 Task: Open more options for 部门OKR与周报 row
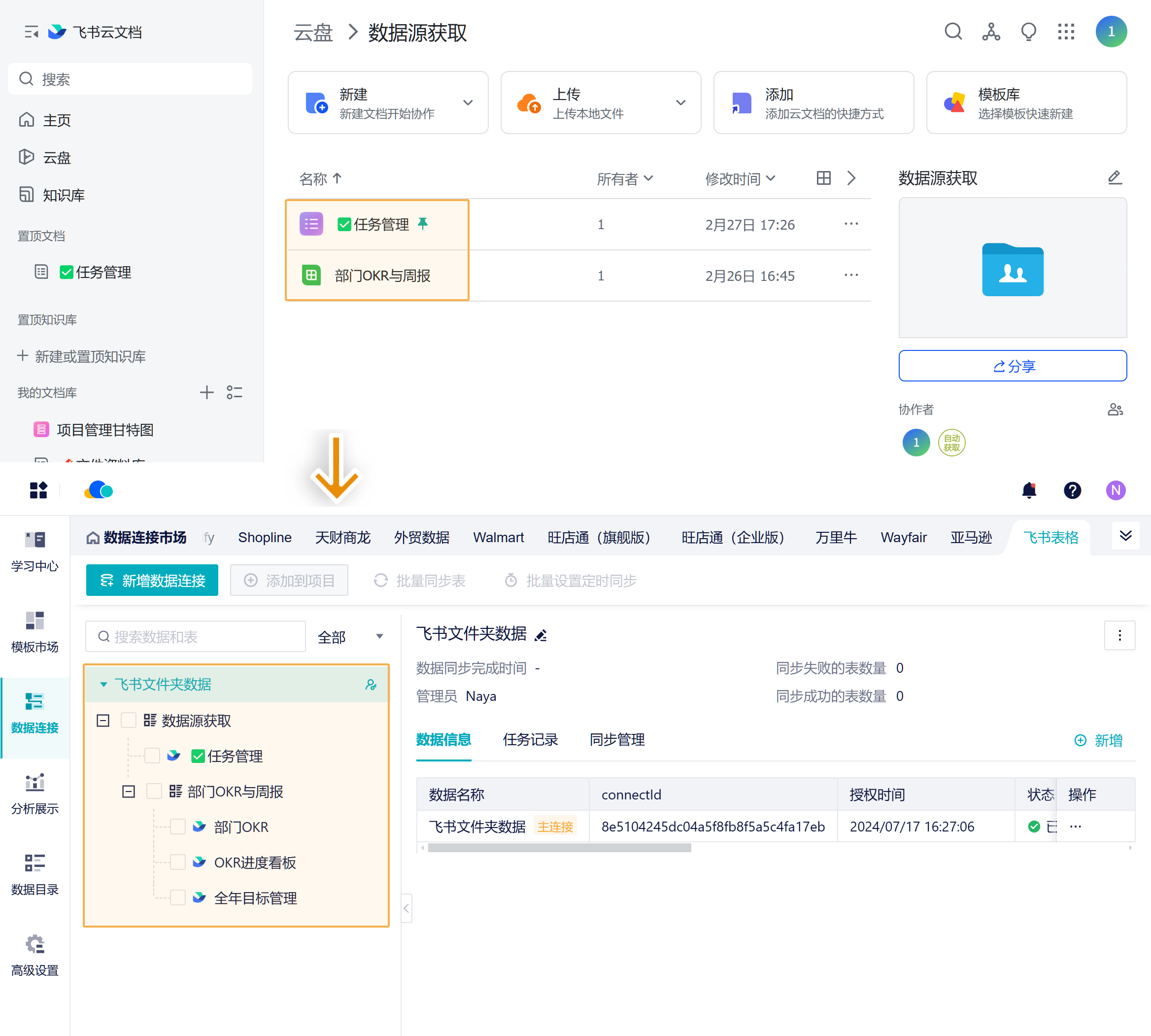coord(851,276)
